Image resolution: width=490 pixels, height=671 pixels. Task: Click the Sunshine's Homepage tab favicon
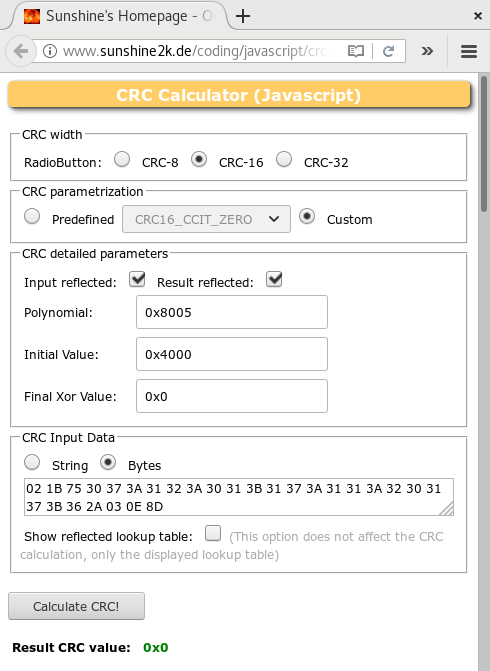pos(32,16)
